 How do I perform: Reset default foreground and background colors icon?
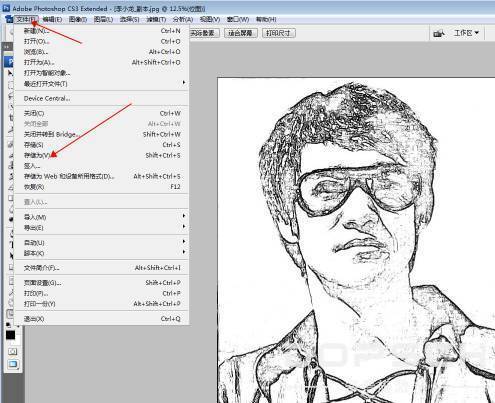pyautogui.click(x=8, y=325)
